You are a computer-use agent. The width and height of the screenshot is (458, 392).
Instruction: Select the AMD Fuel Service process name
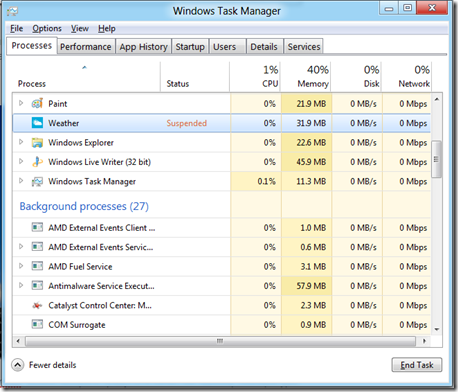(80, 267)
